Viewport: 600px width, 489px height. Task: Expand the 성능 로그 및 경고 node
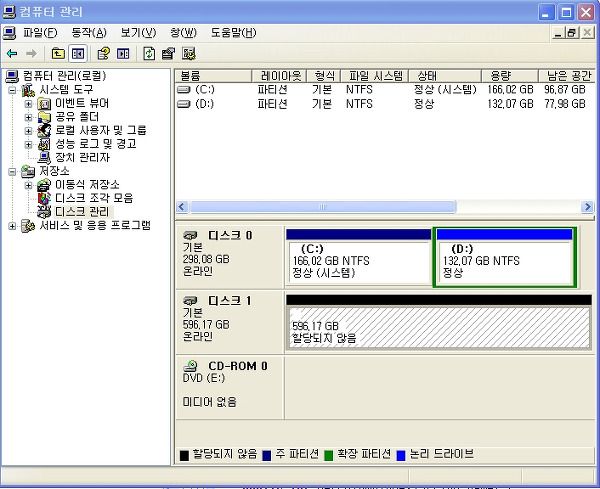[x=28, y=145]
